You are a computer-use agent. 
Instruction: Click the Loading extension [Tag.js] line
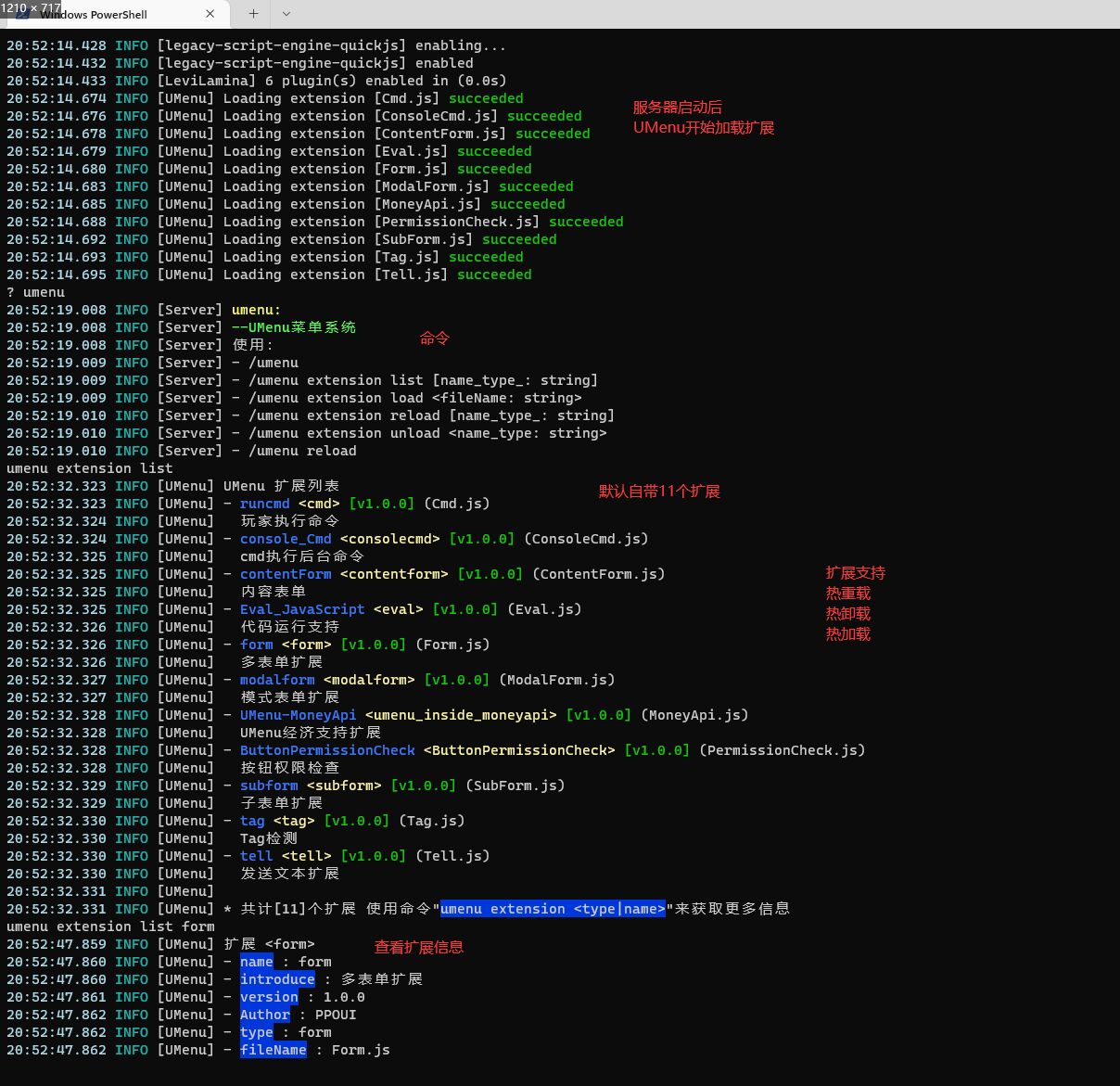click(264, 257)
